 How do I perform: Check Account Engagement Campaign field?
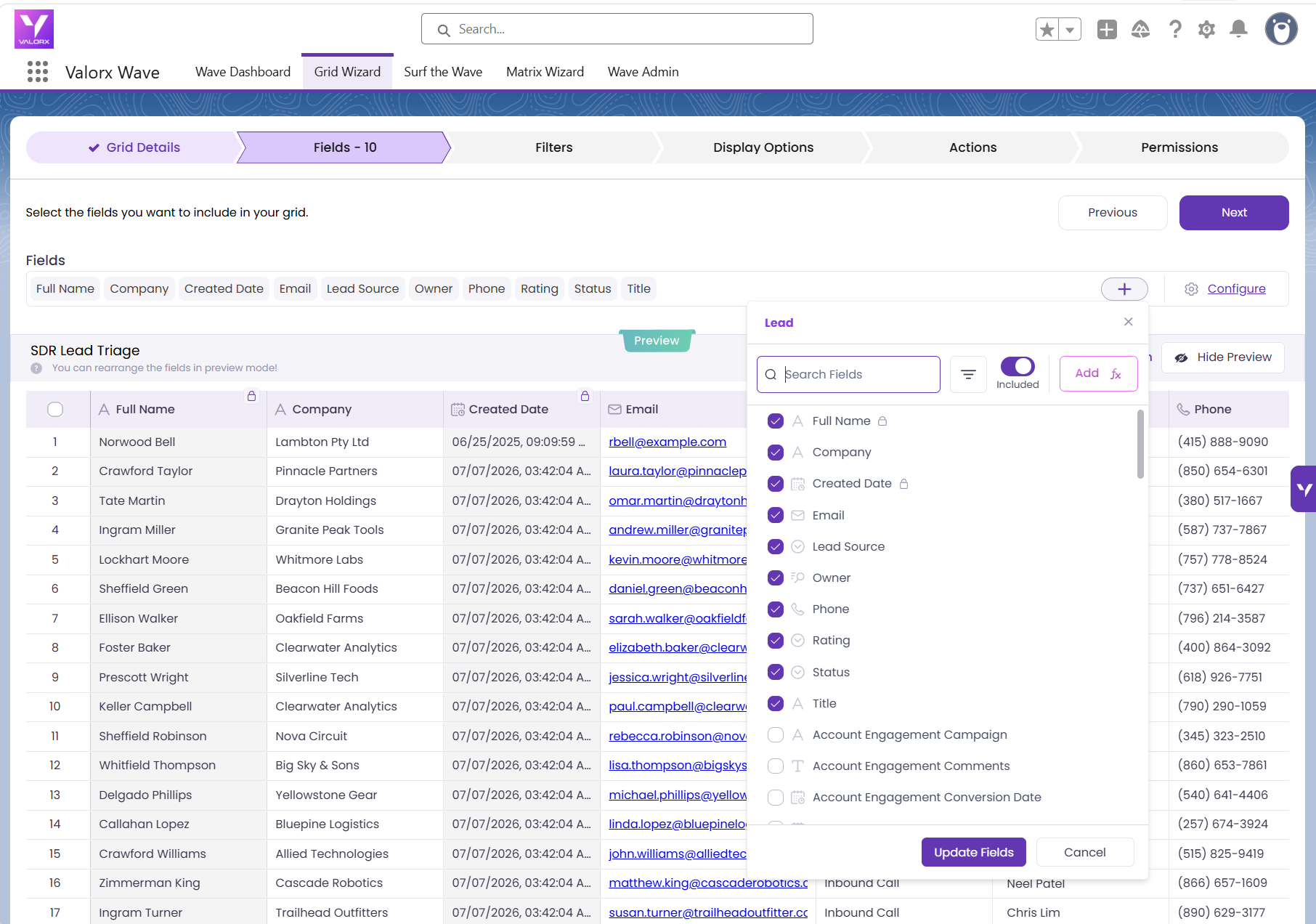tap(776, 734)
